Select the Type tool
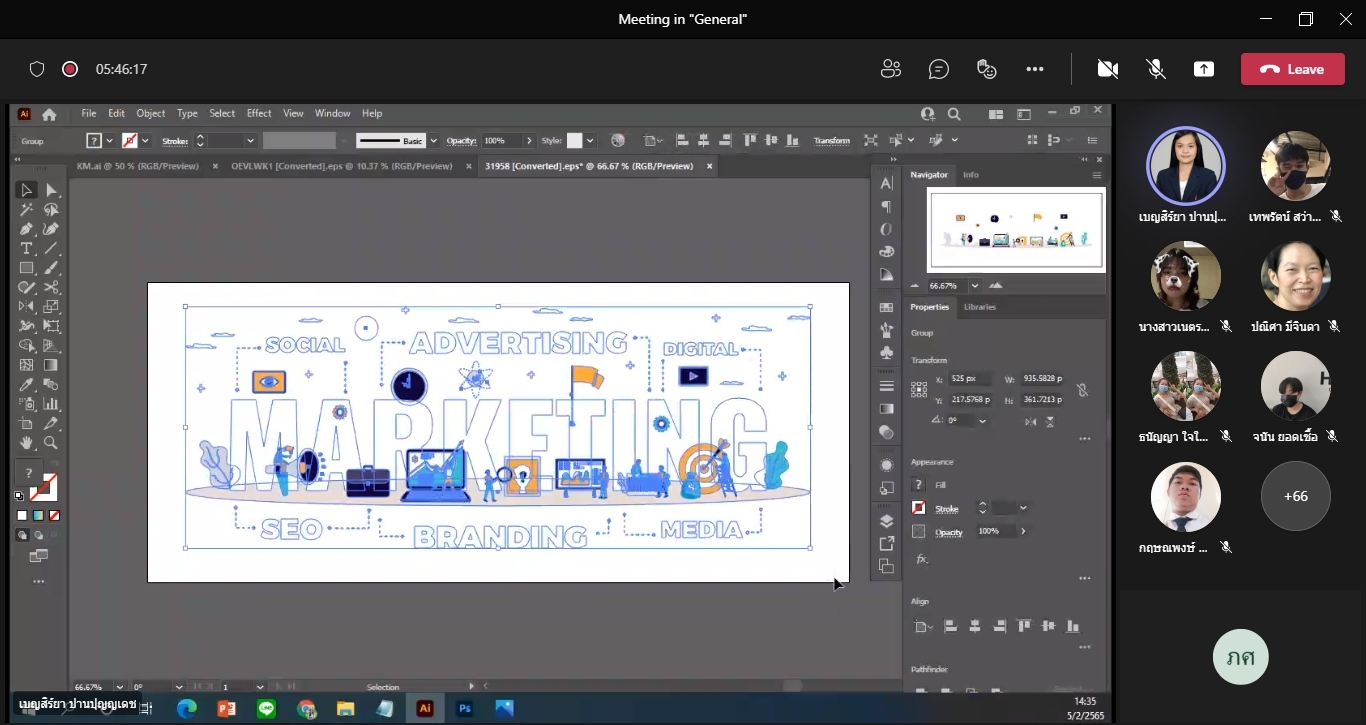 pyautogui.click(x=27, y=248)
